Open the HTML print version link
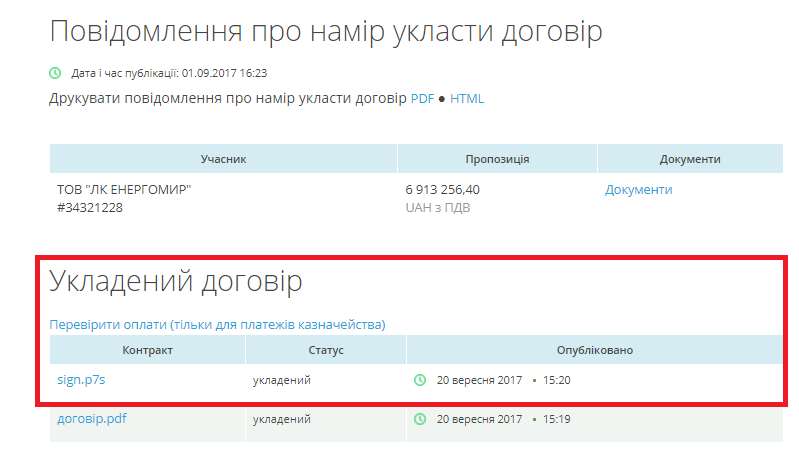Viewport: 799px width, 461px height. coord(467,99)
